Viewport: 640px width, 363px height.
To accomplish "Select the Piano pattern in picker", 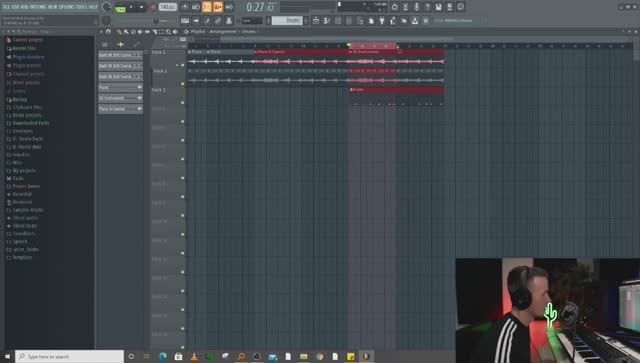I will 120,87.
